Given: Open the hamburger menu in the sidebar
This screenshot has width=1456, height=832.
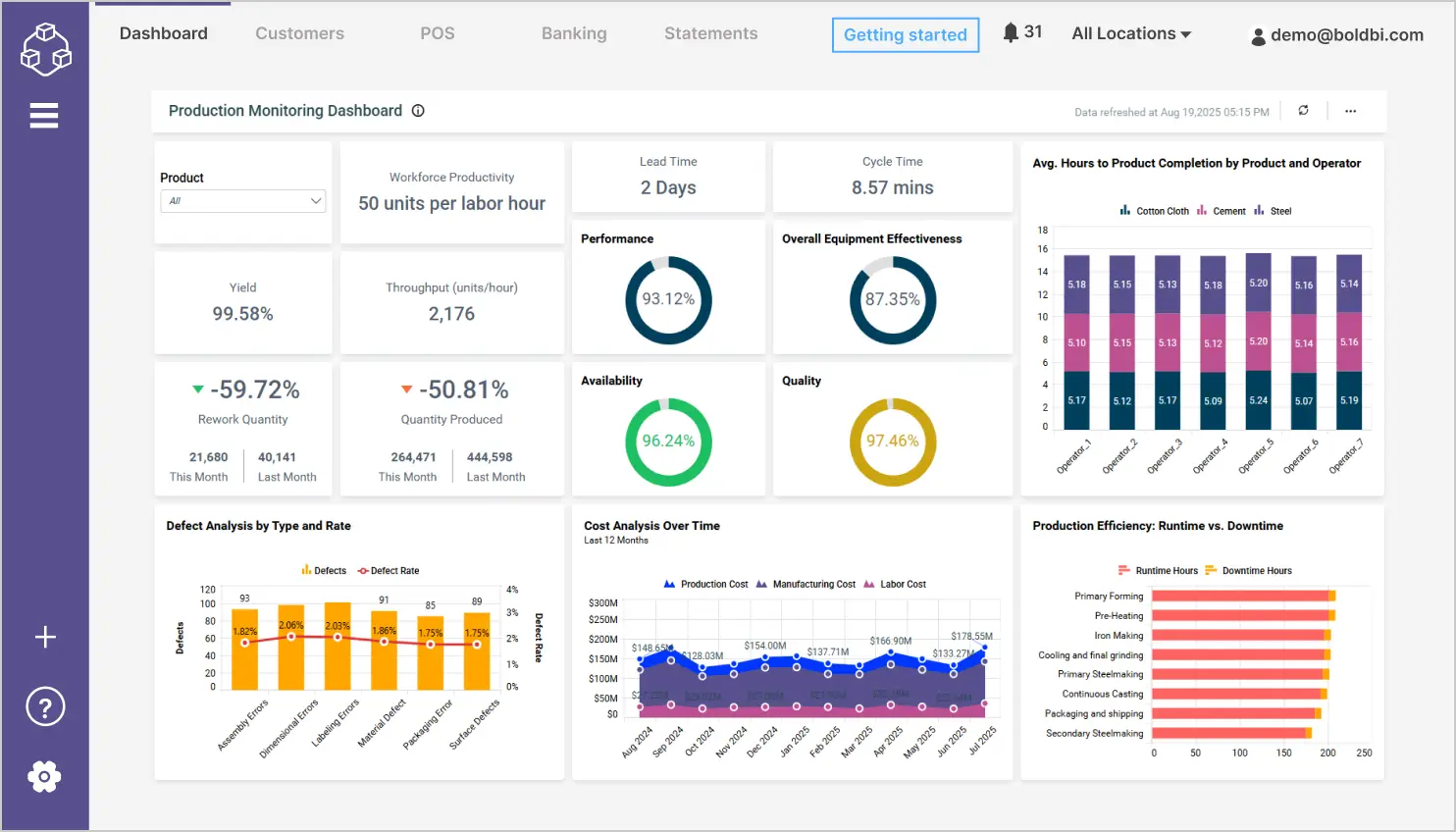Looking at the screenshot, I should click(x=44, y=115).
